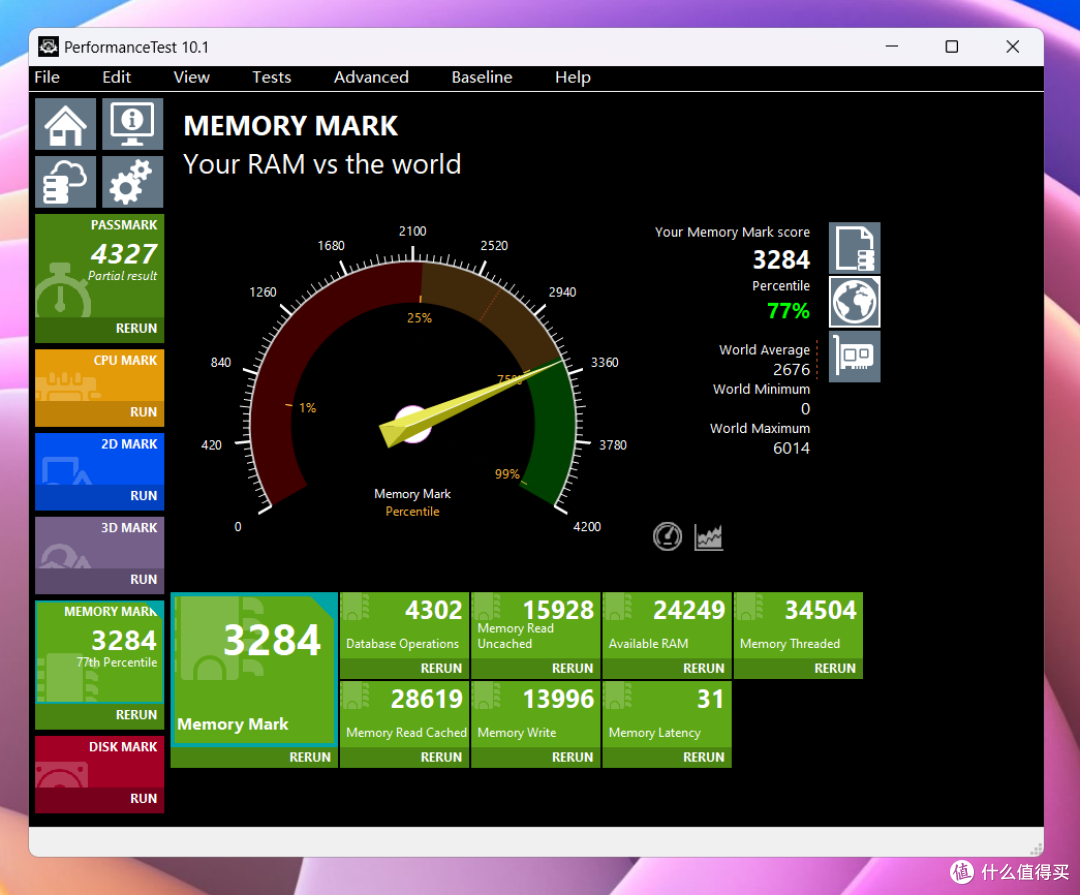
Task: Open the View menu
Action: pyautogui.click(x=191, y=77)
